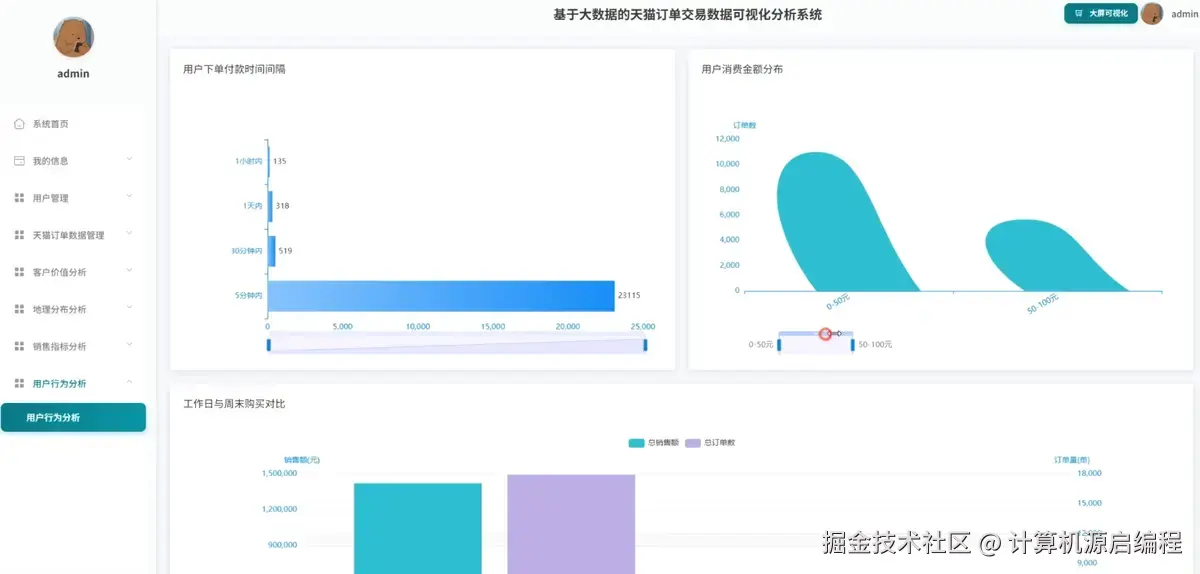Open the 我的信息 menu
The height and width of the screenshot is (574, 1200).
73,161
